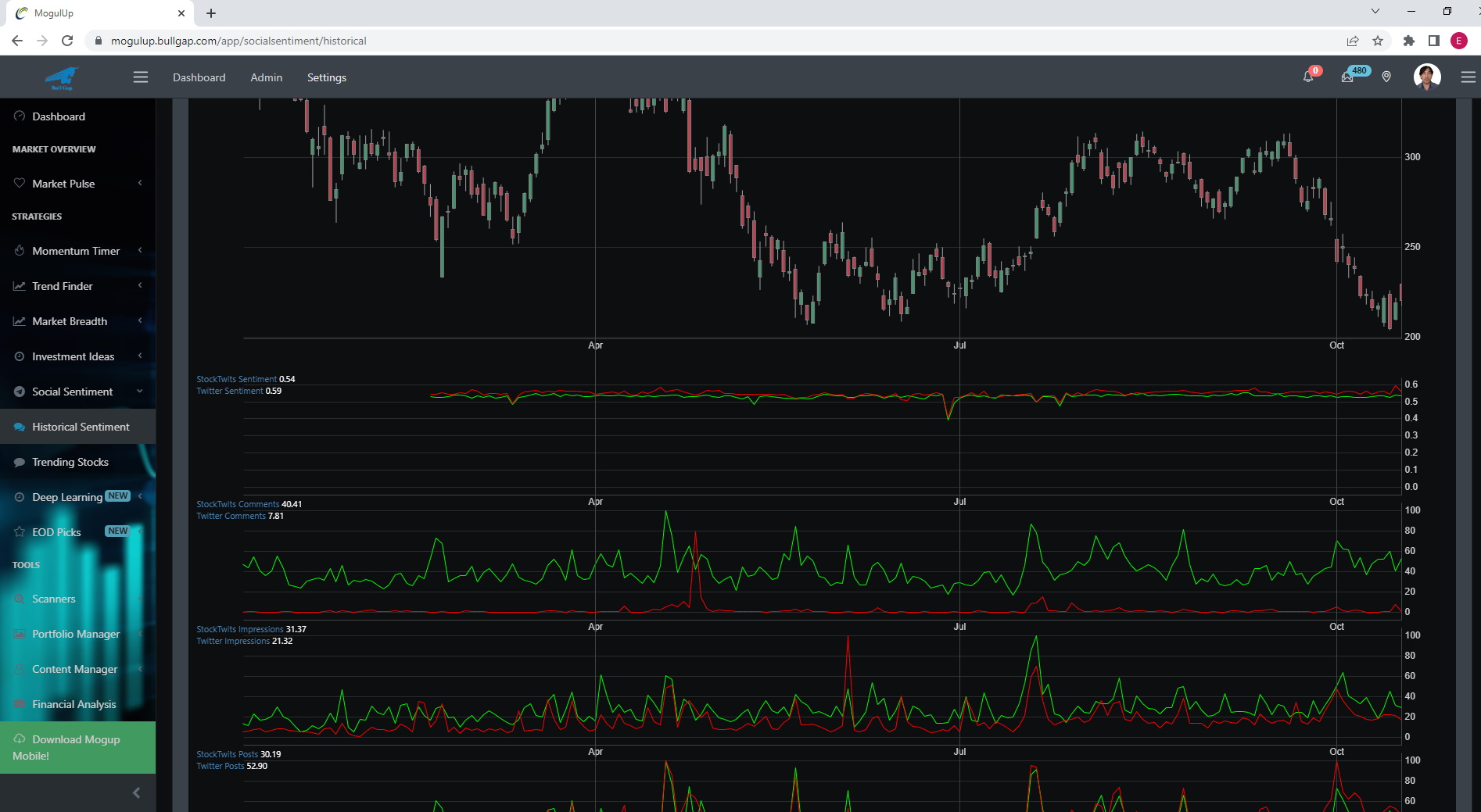This screenshot has width=1481, height=812.
Task: Reload the page in browser
Action: (67, 41)
